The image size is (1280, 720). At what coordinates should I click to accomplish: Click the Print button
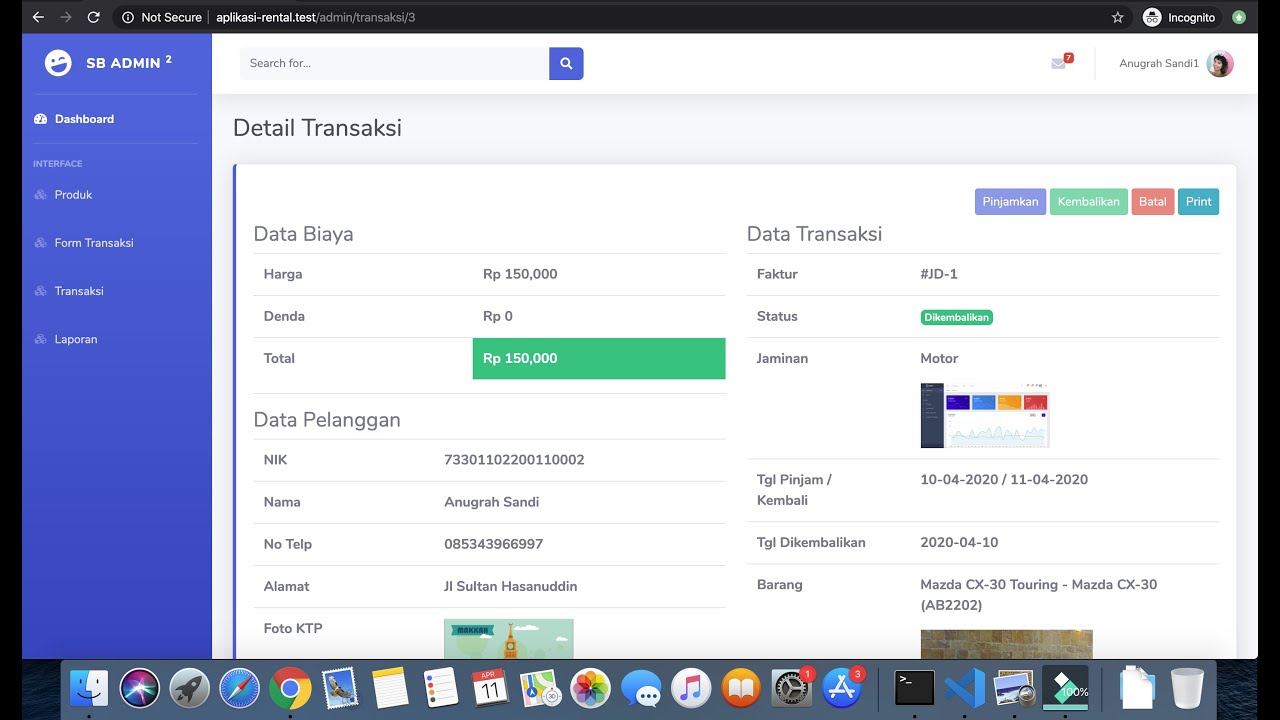pos(1198,202)
